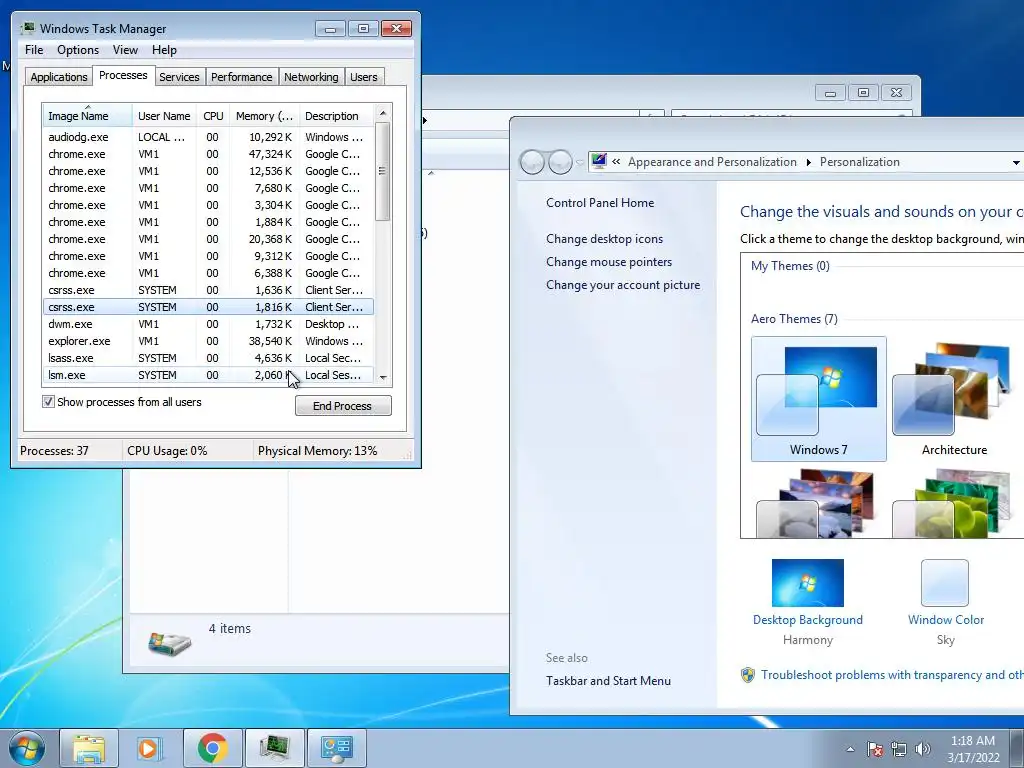1024x768 pixels.
Task: Click the double chevron in the address bar
Action: [616, 161]
